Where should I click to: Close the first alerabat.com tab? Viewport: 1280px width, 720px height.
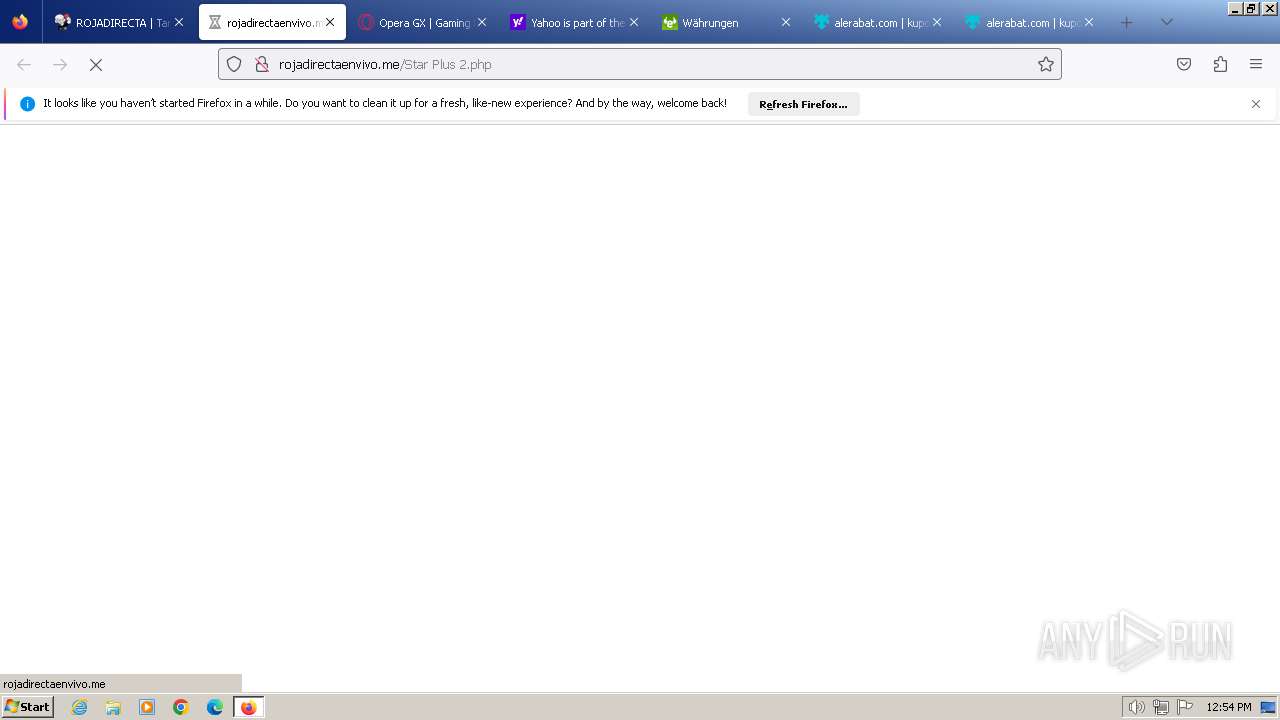click(937, 22)
